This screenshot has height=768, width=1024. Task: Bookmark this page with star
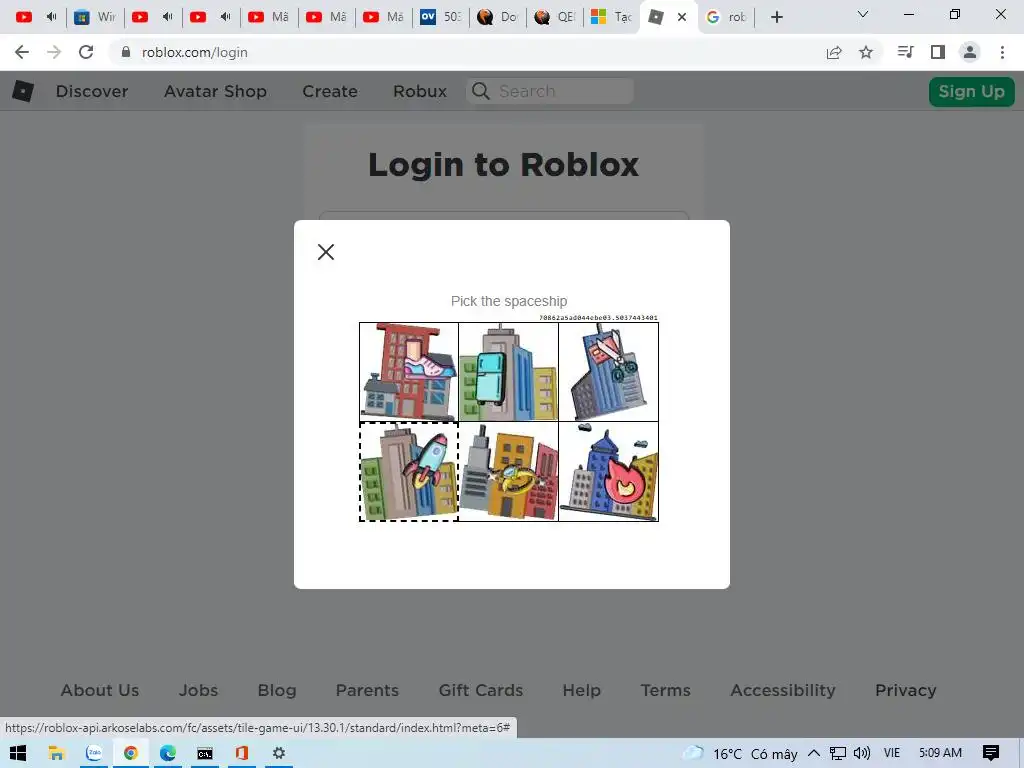coord(866,52)
